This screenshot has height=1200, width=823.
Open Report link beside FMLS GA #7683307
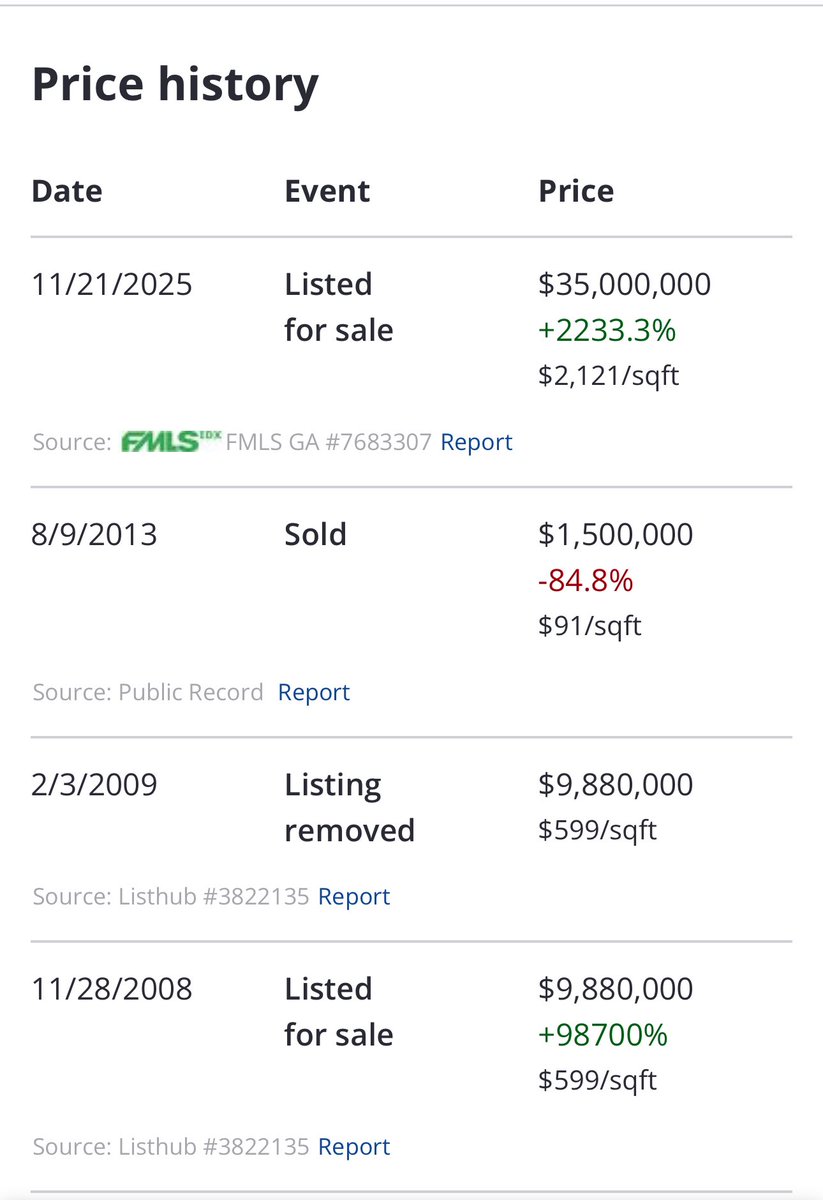point(476,442)
